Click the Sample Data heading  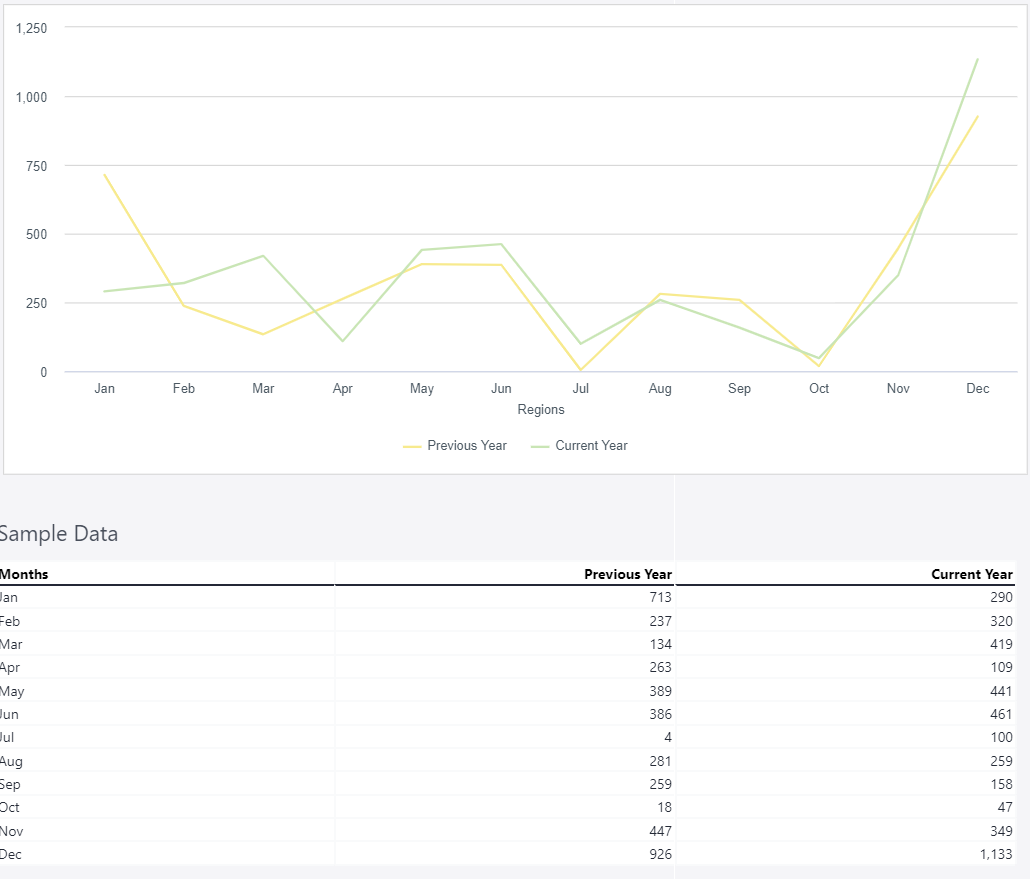[59, 534]
